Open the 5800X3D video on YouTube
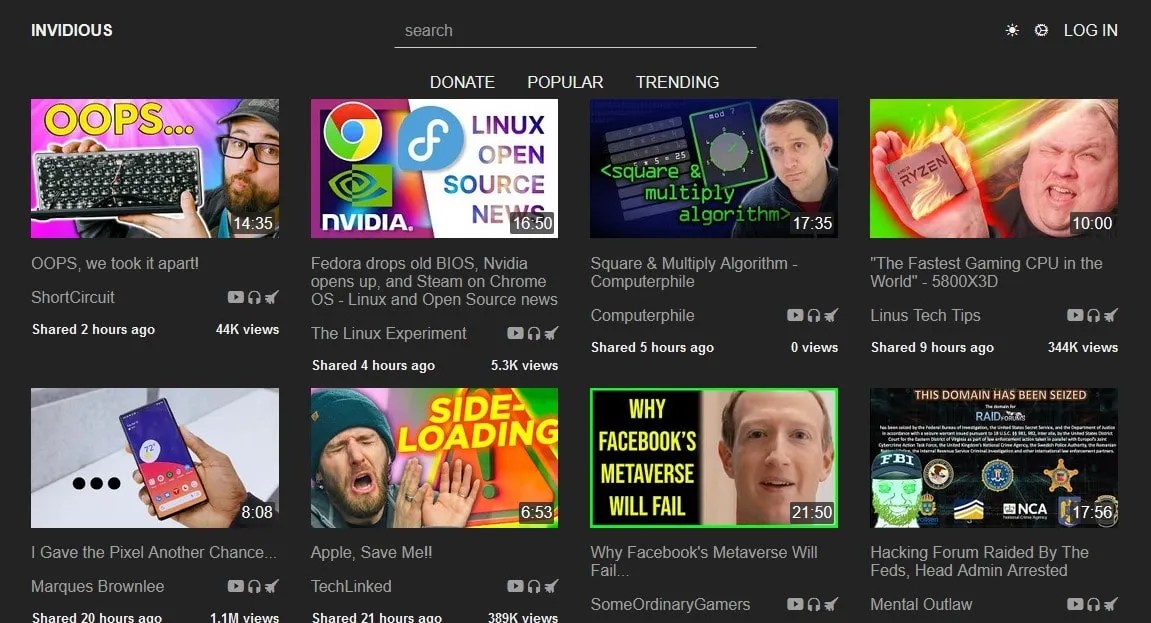Image resolution: width=1151 pixels, height=623 pixels. (x=1073, y=315)
